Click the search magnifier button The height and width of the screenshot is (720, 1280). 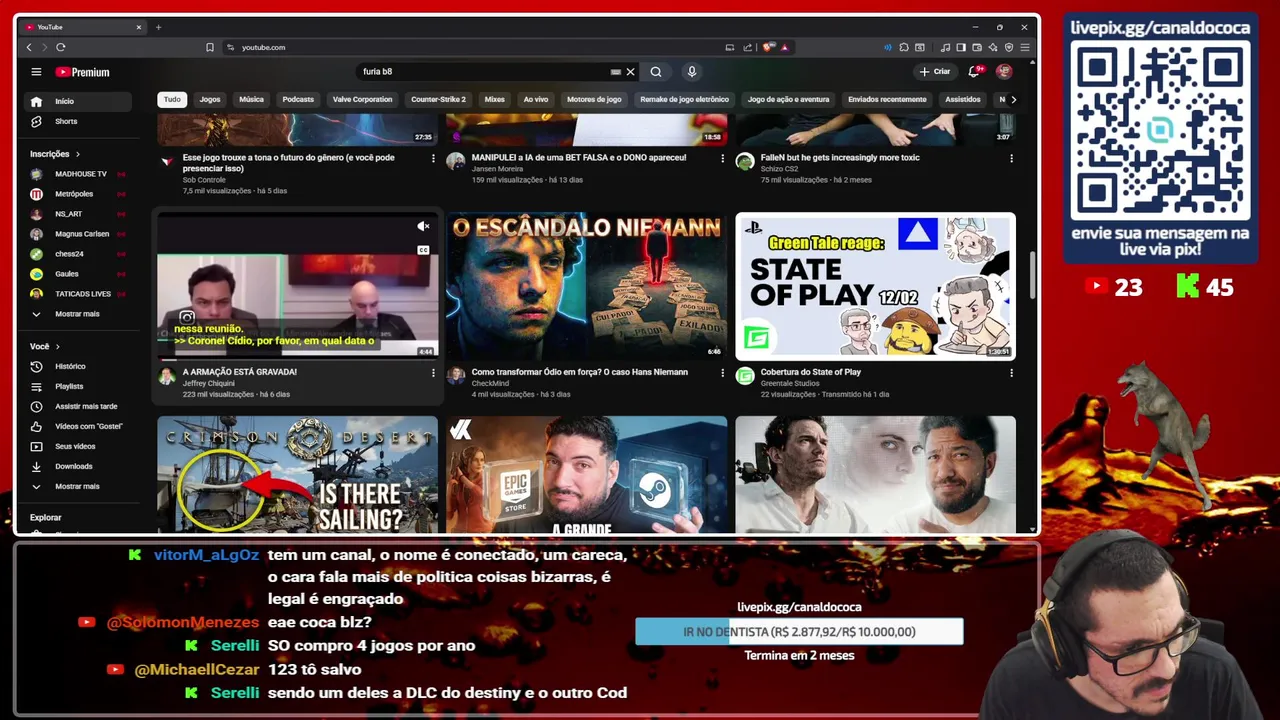[656, 72]
